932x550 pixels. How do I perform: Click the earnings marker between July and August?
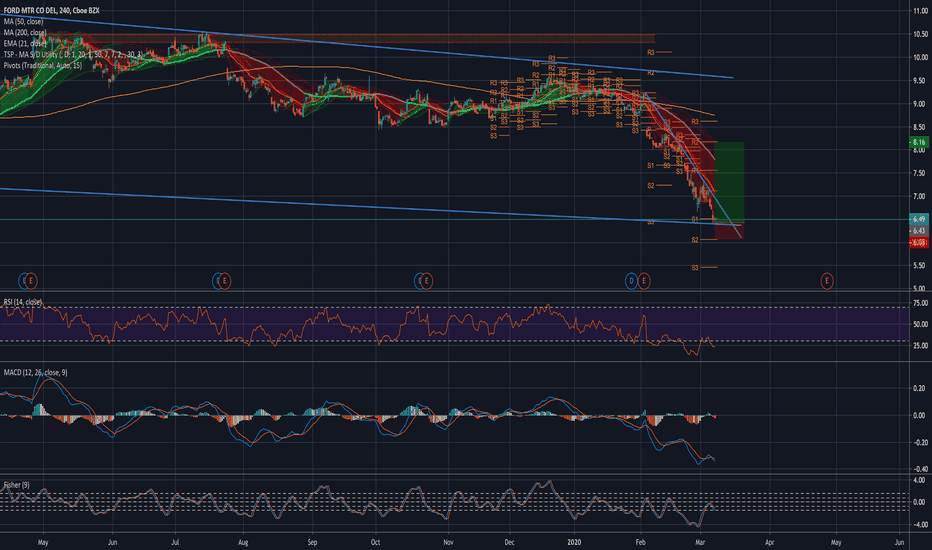coord(224,281)
